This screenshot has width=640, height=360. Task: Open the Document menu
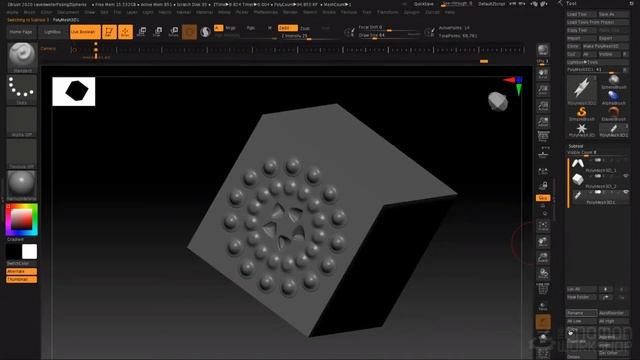[68, 12]
